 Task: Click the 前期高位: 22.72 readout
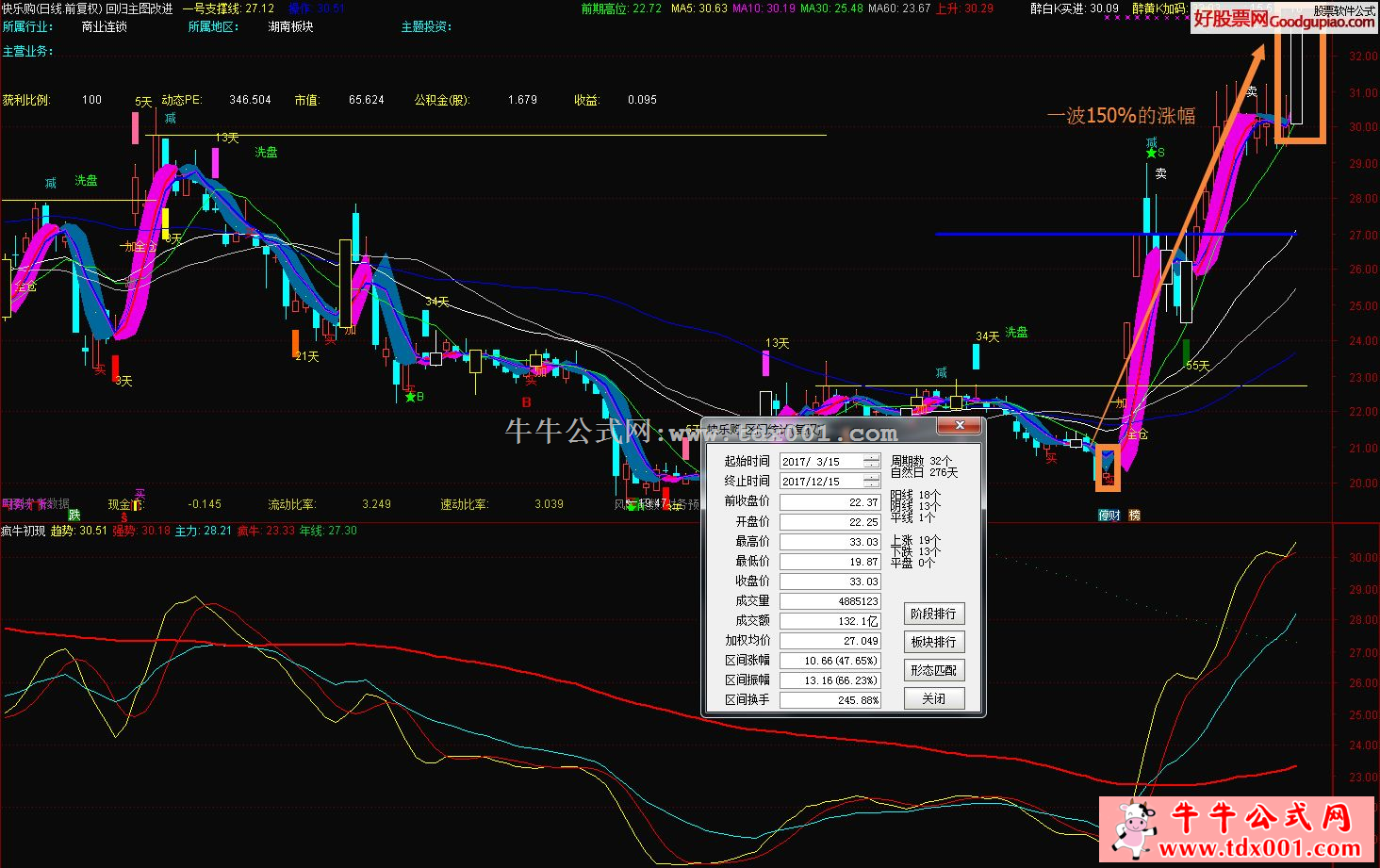(x=621, y=8)
